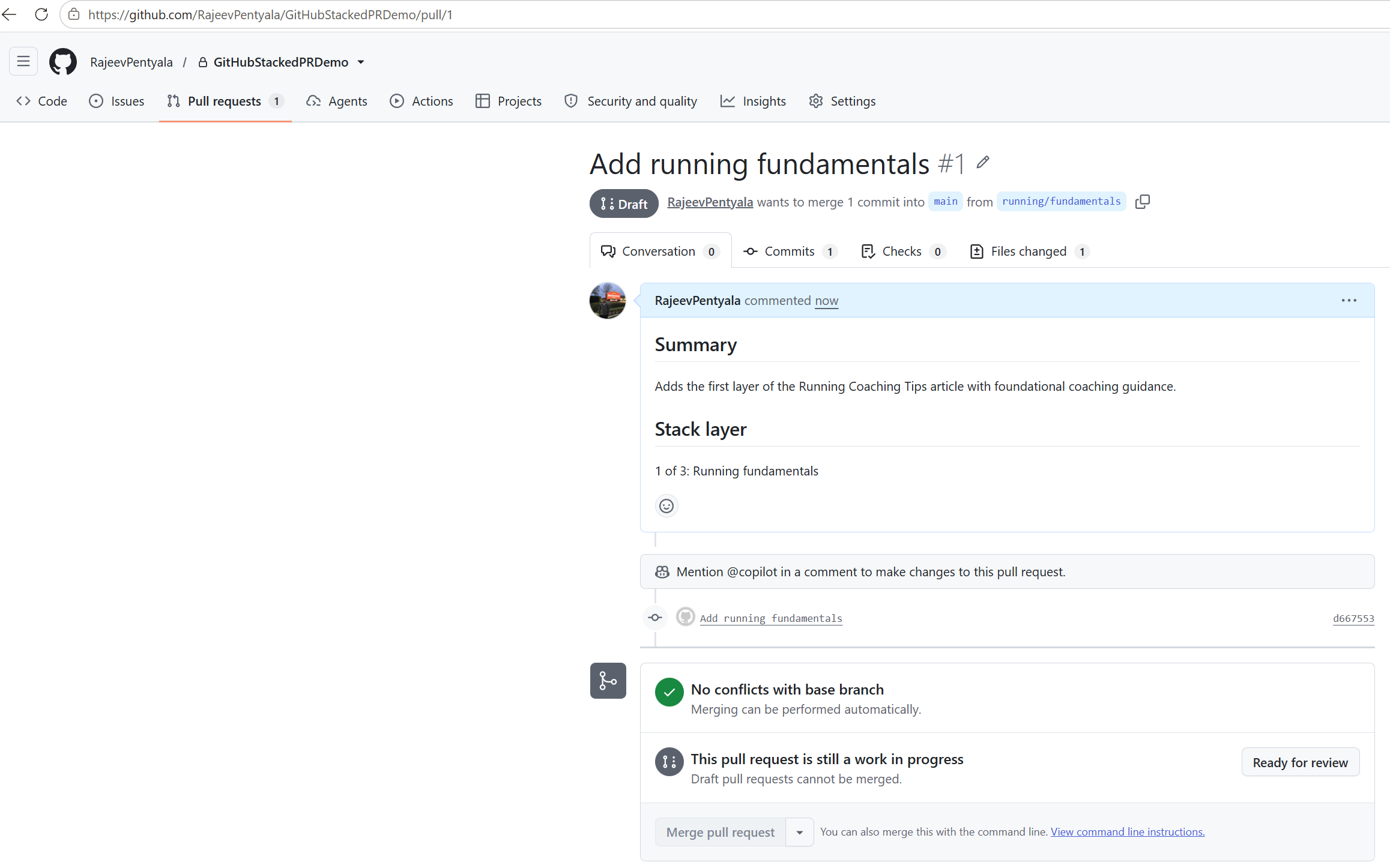The image size is (1390, 868).
Task: Open RajeevPentyala link in the comment header
Action: click(697, 300)
